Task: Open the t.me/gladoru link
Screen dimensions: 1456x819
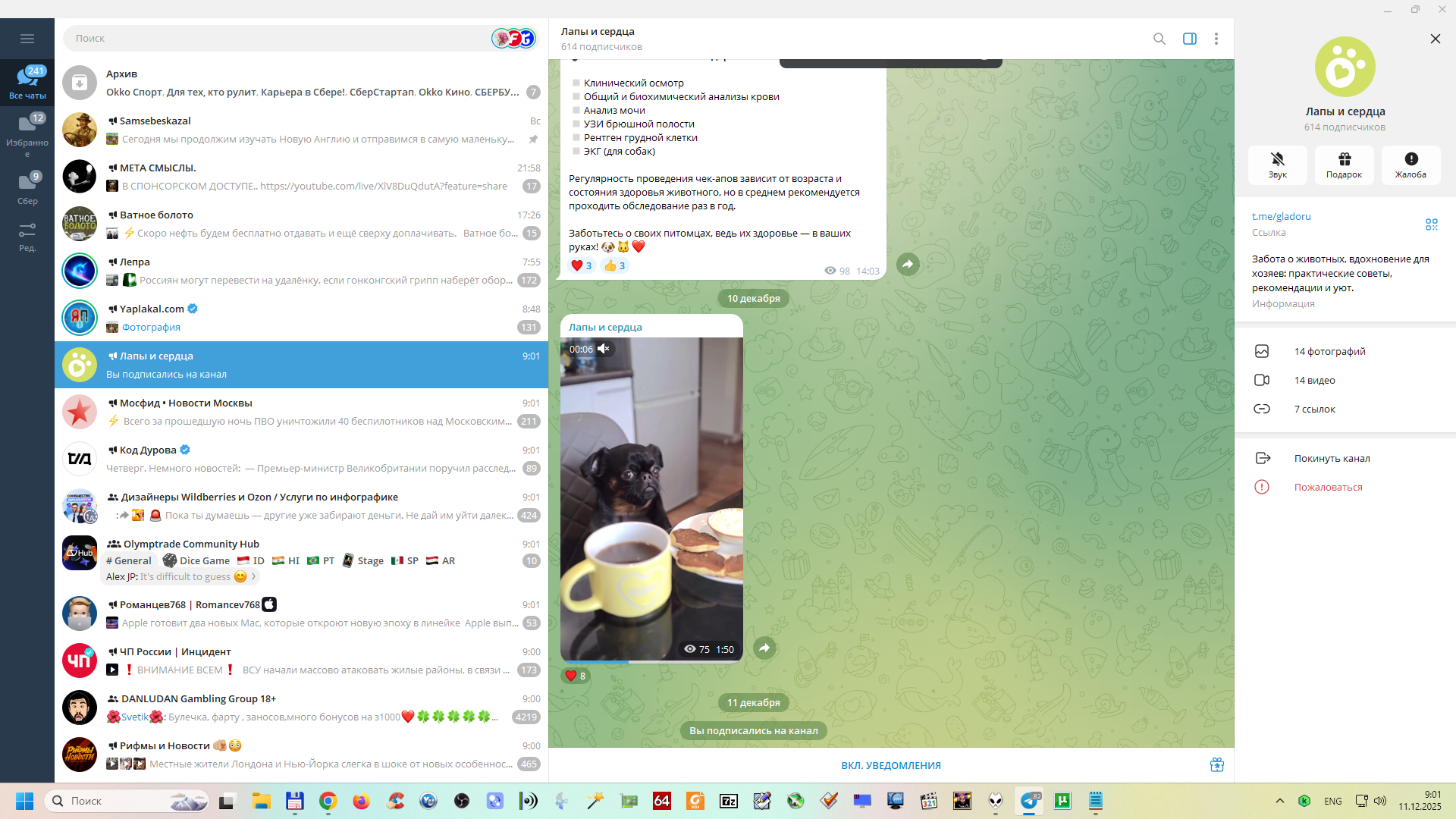Action: click(1281, 216)
